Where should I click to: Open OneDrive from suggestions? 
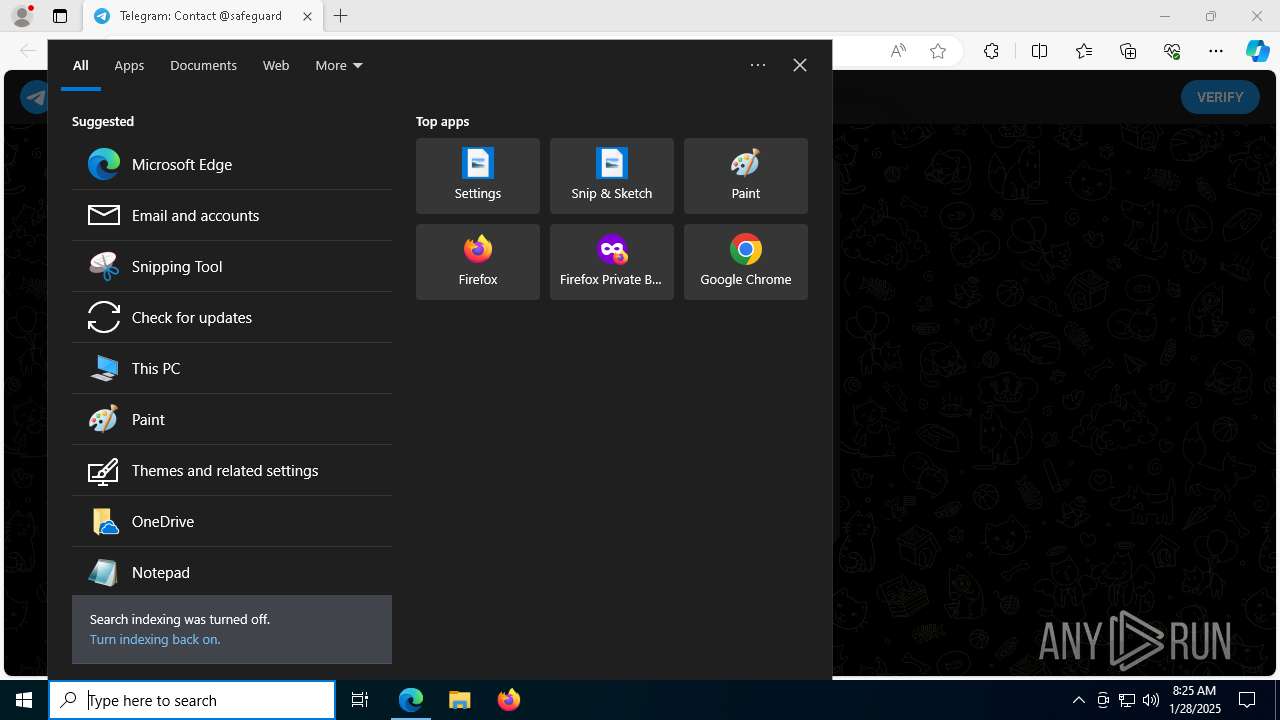(x=232, y=521)
